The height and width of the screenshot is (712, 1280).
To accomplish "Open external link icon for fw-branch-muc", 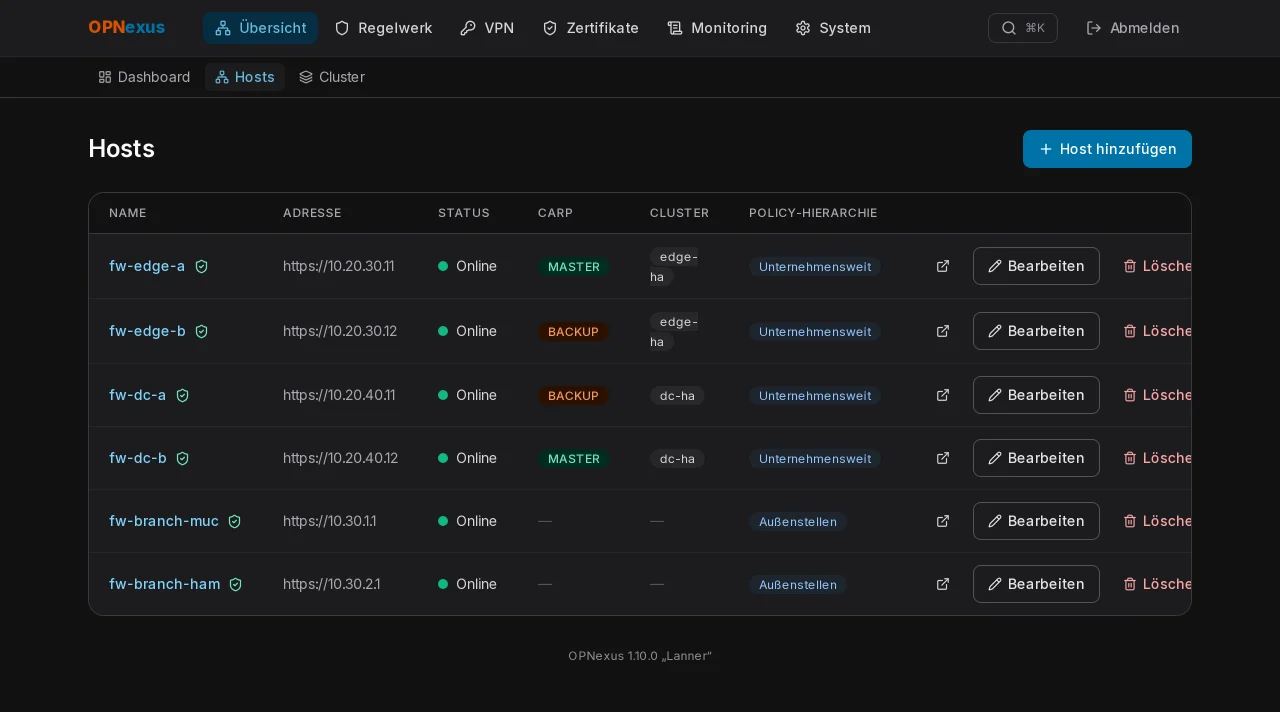I will [943, 521].
